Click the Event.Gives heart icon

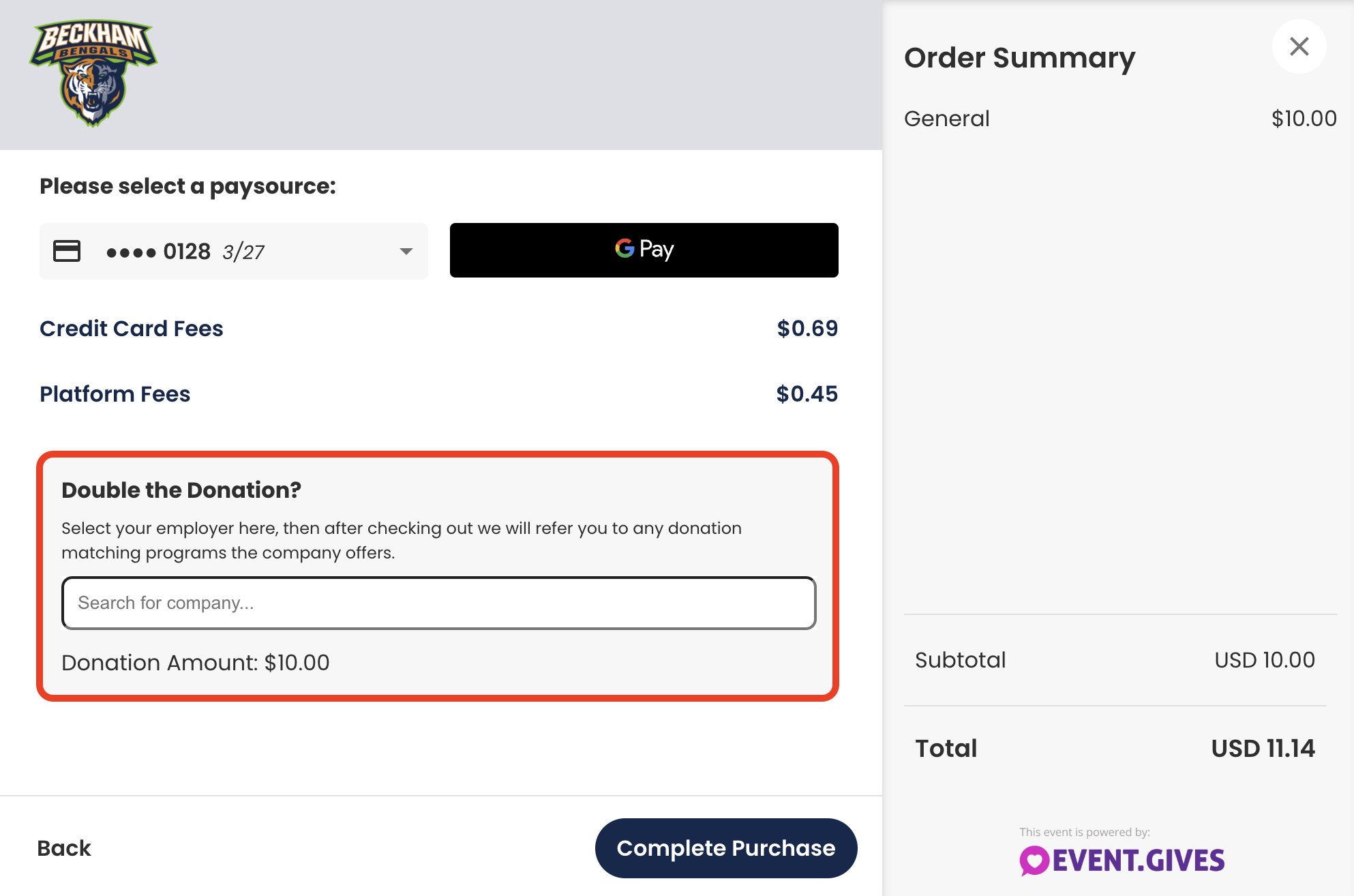click(x=1034, y=861)
